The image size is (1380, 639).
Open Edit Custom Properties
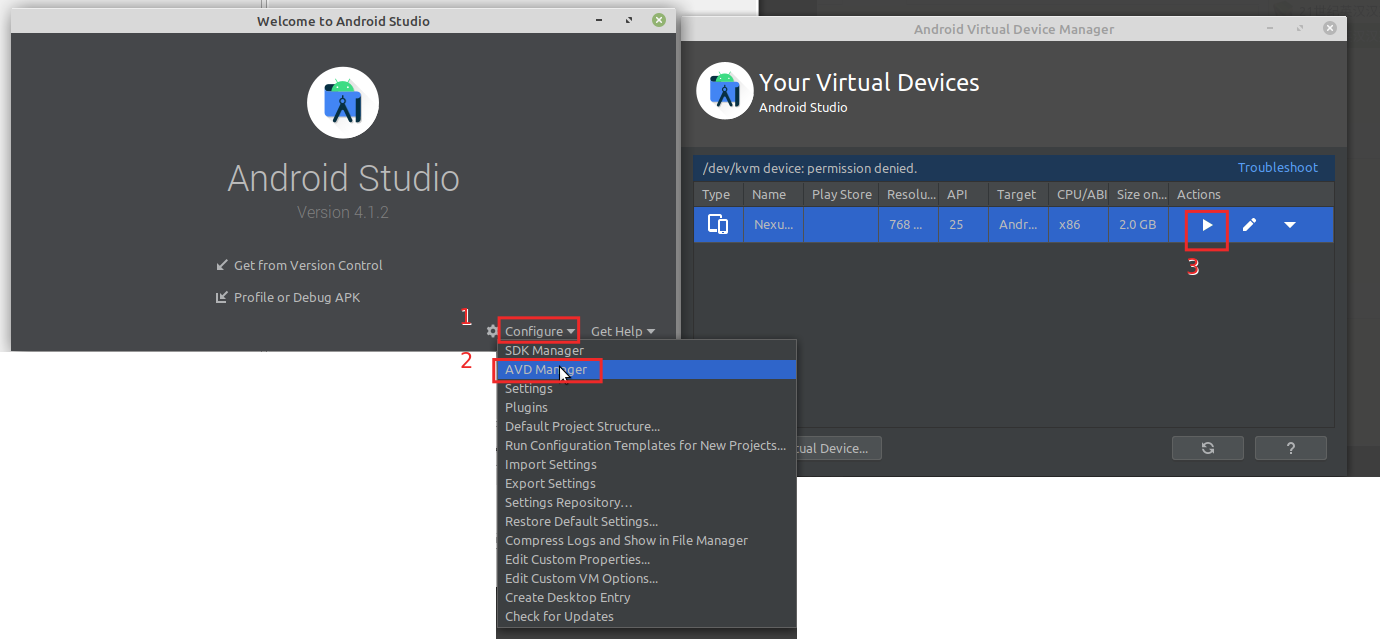(x=647, y=560)
